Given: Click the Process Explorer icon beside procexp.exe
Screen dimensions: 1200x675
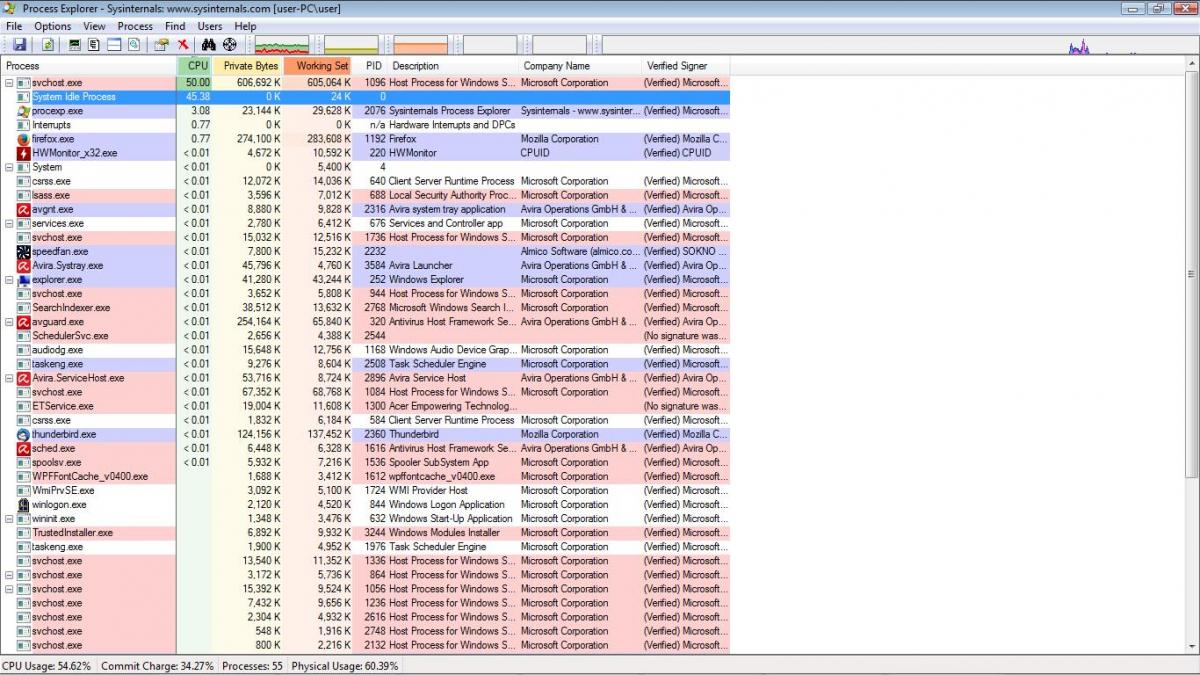Looking at the screenshot, I should click(x=24, y=111).
